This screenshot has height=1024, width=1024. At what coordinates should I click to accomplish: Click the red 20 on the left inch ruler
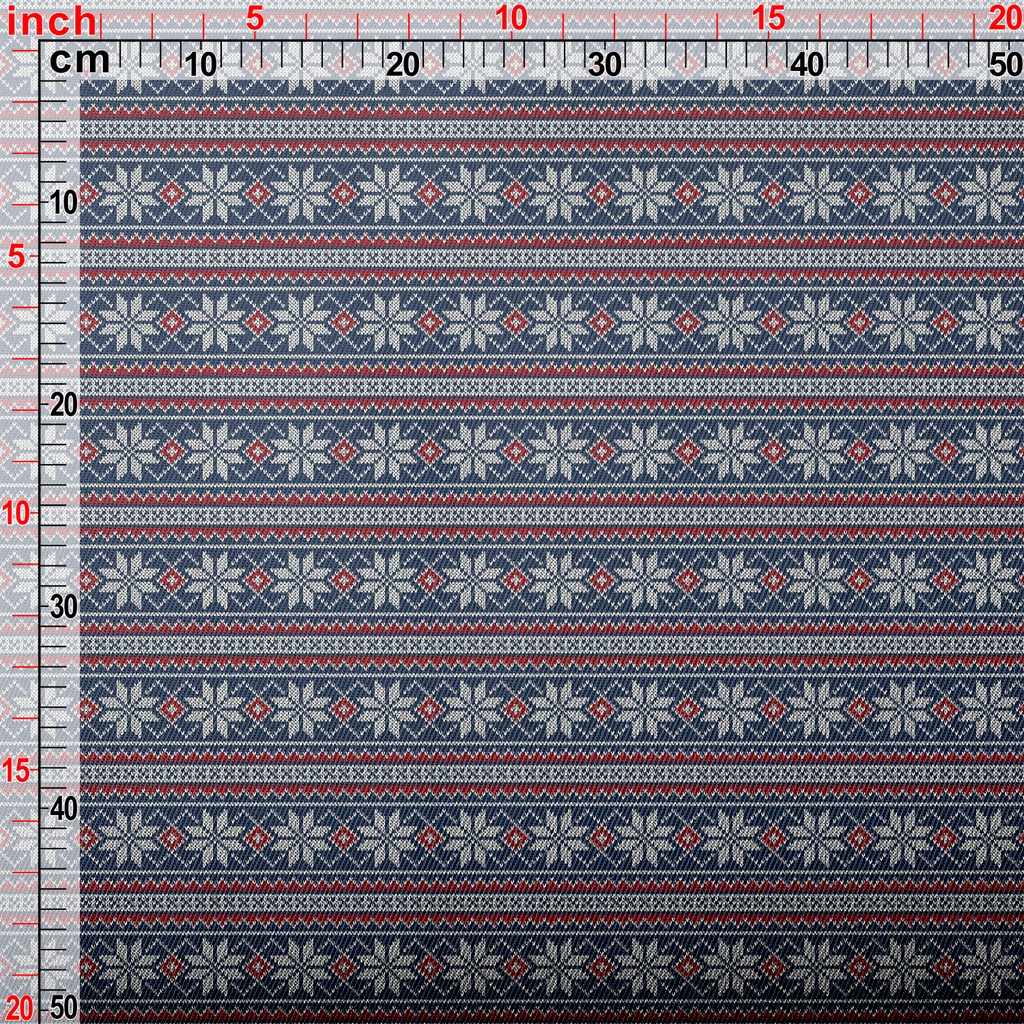coord(19,1006)
